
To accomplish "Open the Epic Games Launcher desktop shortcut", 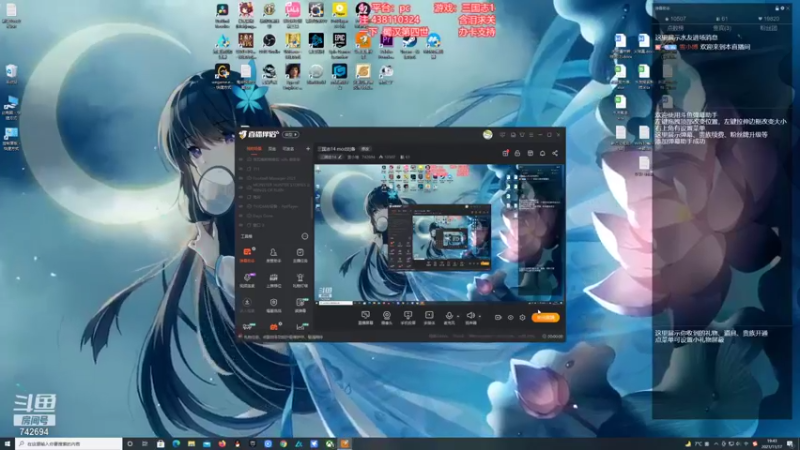I will click(339, 45).
